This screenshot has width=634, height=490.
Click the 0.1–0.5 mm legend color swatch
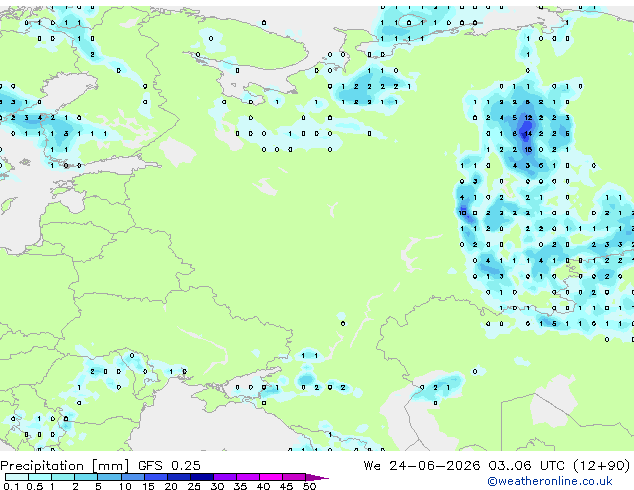(x=17, y=477)
